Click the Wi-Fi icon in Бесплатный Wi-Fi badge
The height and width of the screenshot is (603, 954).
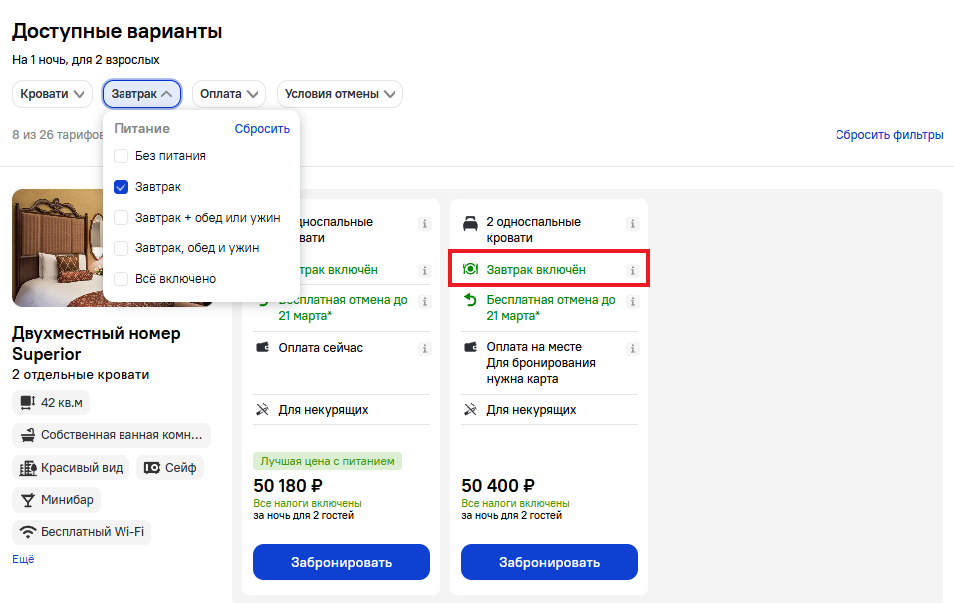coord(28,532)
